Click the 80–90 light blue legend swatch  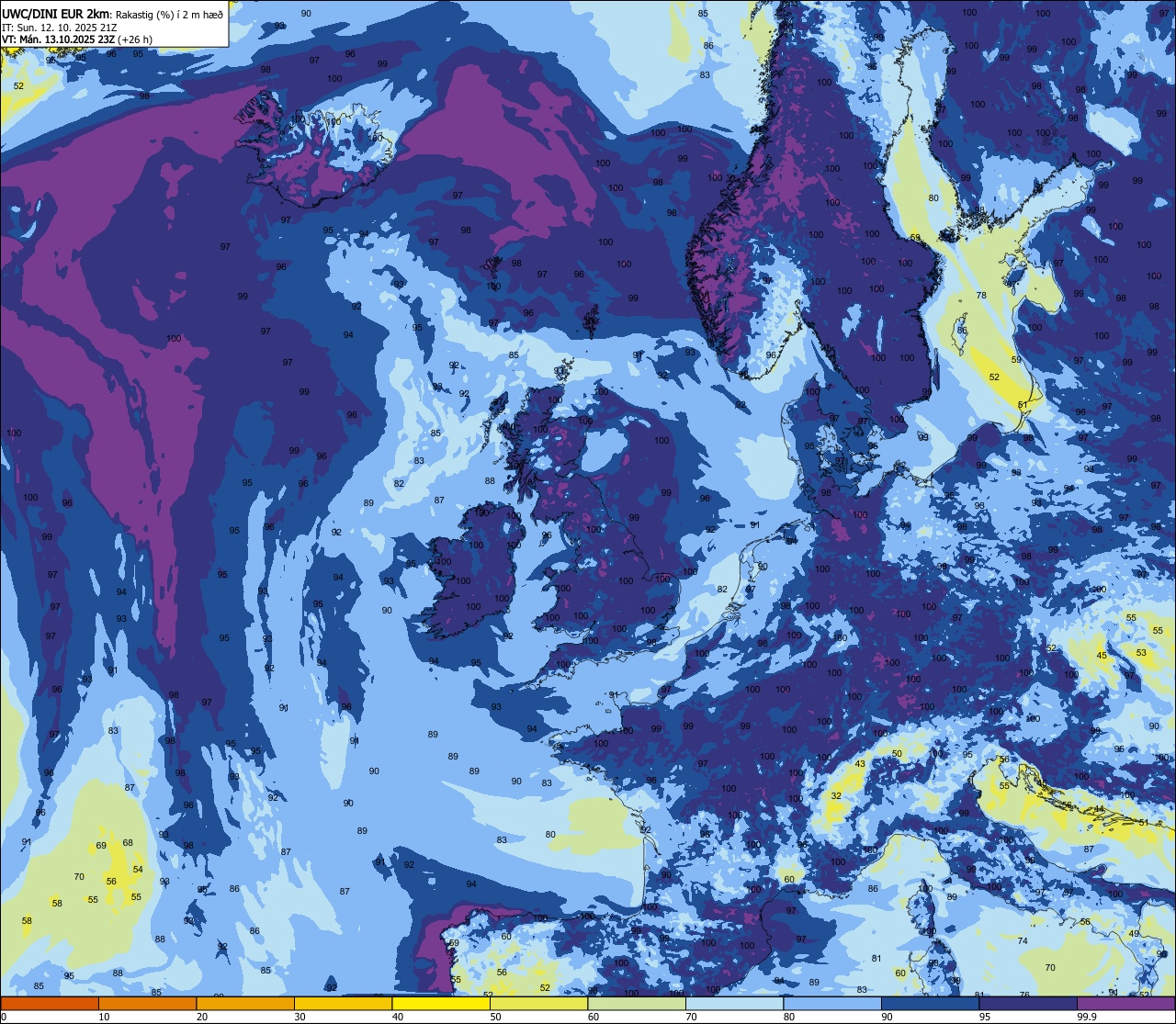point(832,1004)
